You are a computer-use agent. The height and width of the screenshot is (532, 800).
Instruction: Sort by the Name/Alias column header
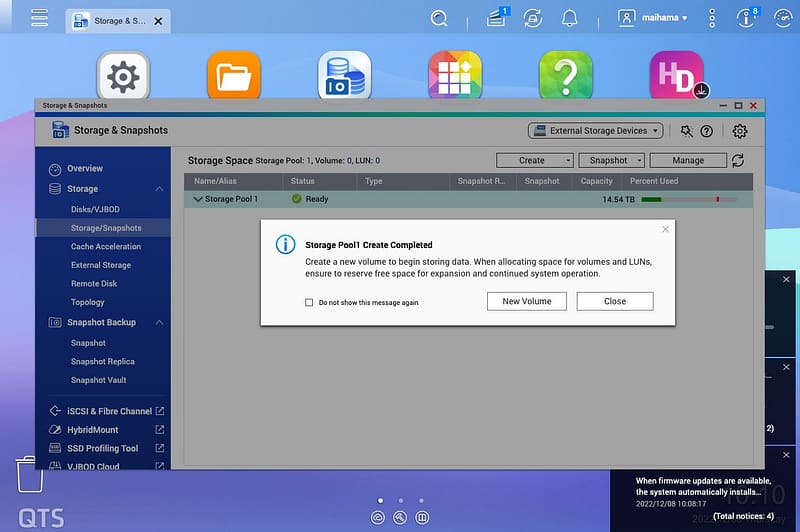[x=215, y=181]
